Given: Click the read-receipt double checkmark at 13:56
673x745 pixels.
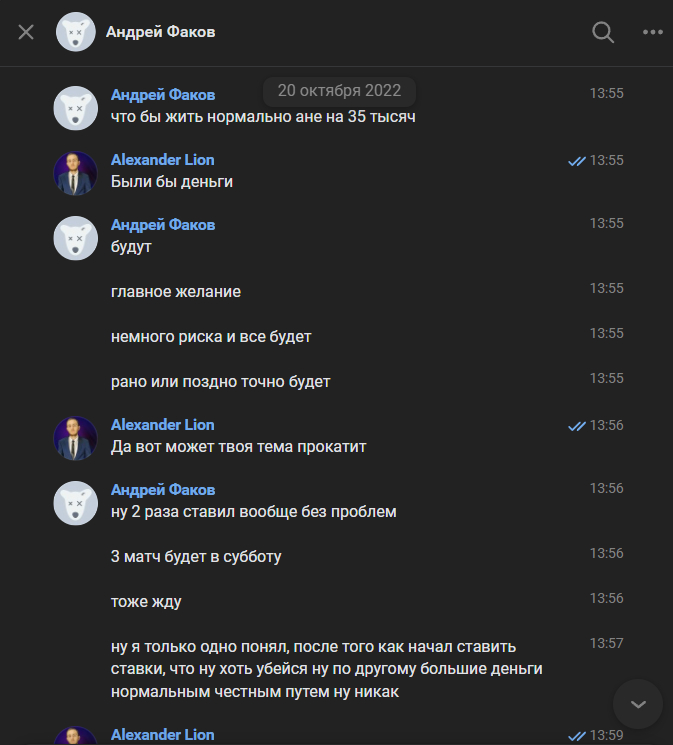Looking at the screenshot, I should (x=576, y=426).
